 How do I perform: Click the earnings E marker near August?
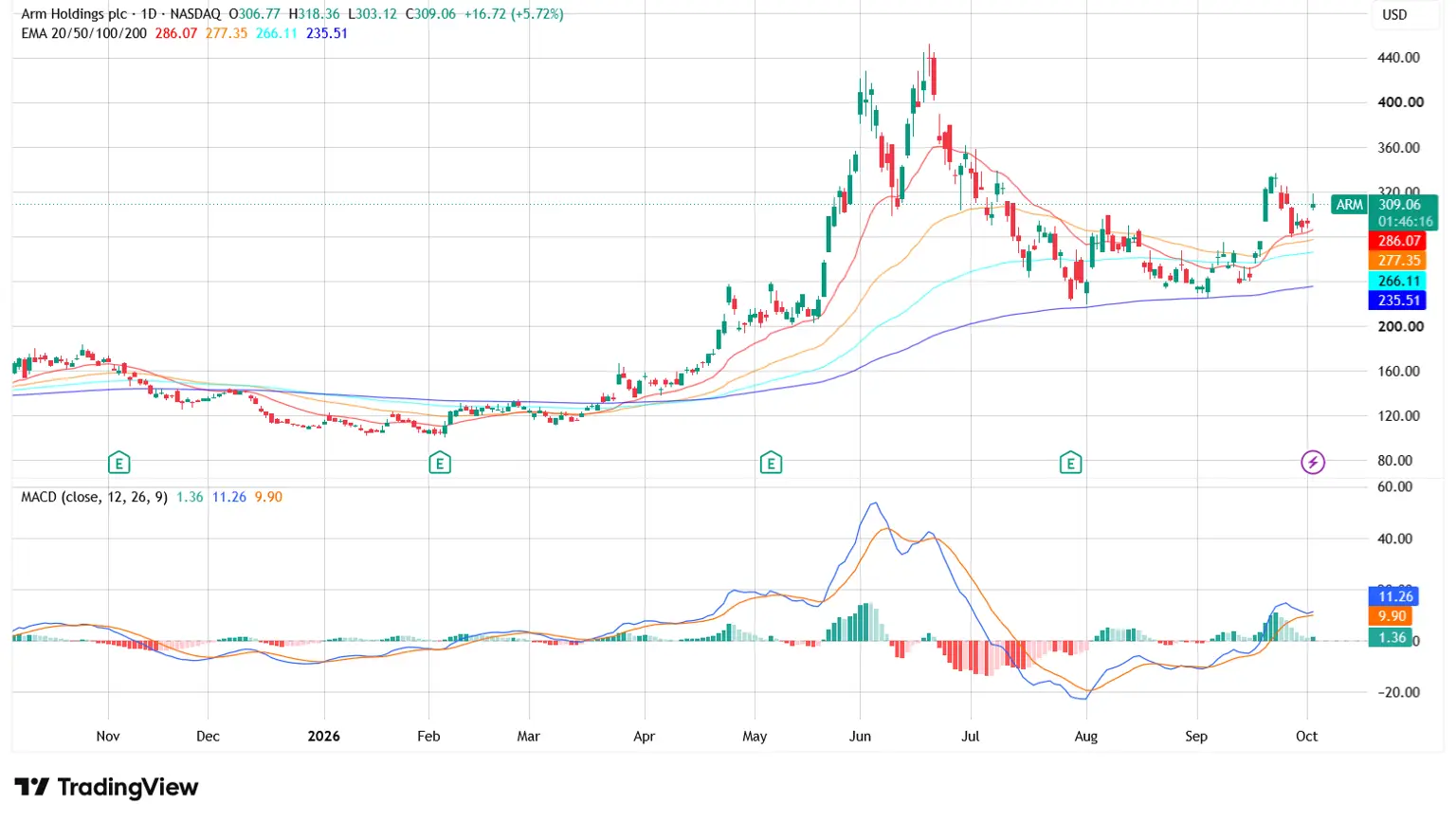[1070, 463]
